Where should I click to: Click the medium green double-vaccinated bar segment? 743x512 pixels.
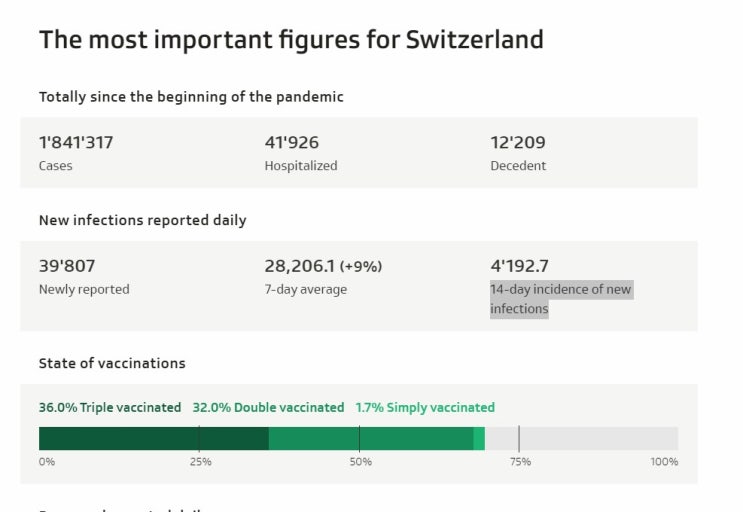(370, 438)
